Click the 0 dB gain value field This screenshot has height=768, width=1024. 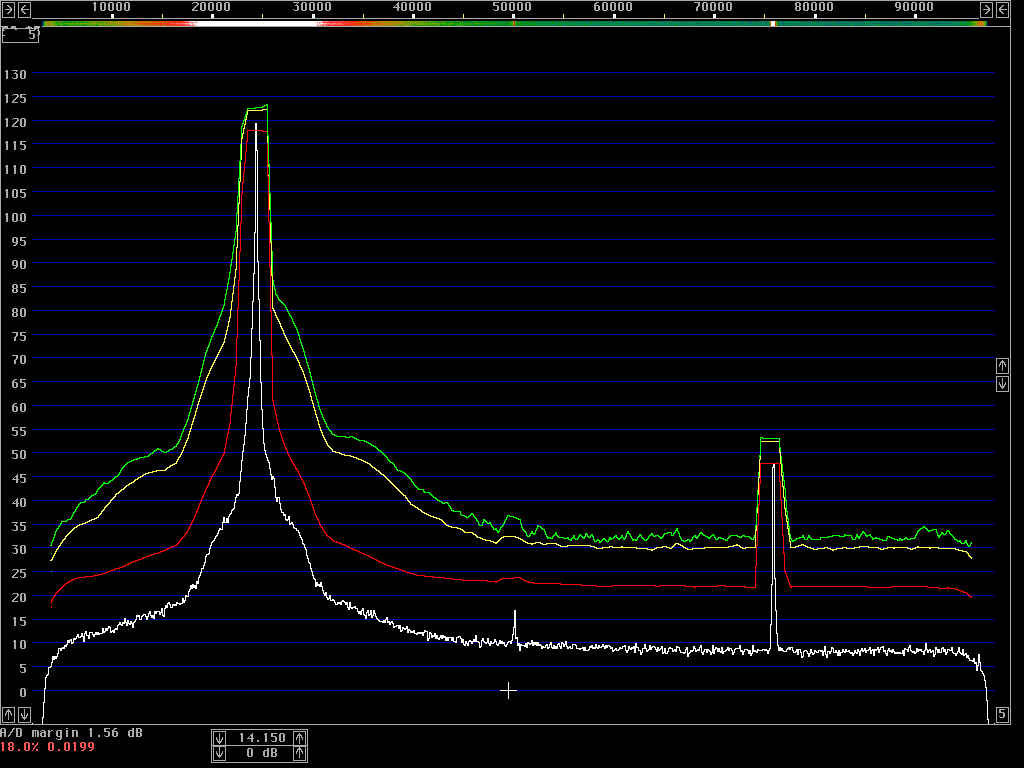click(x=261, y=754)
